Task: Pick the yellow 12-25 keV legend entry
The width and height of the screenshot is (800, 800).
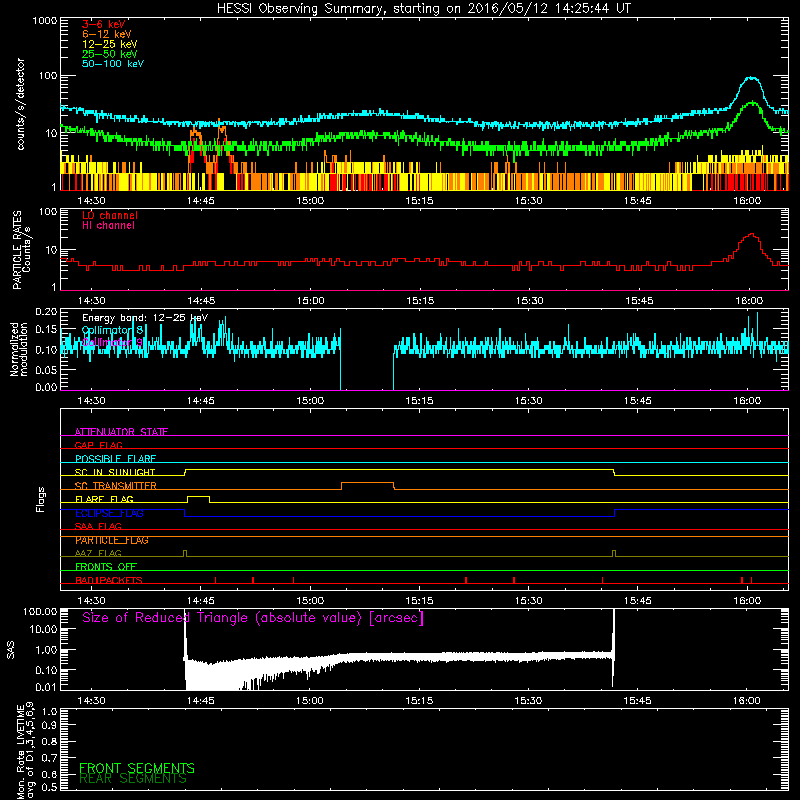Action: tap(110, 44)
